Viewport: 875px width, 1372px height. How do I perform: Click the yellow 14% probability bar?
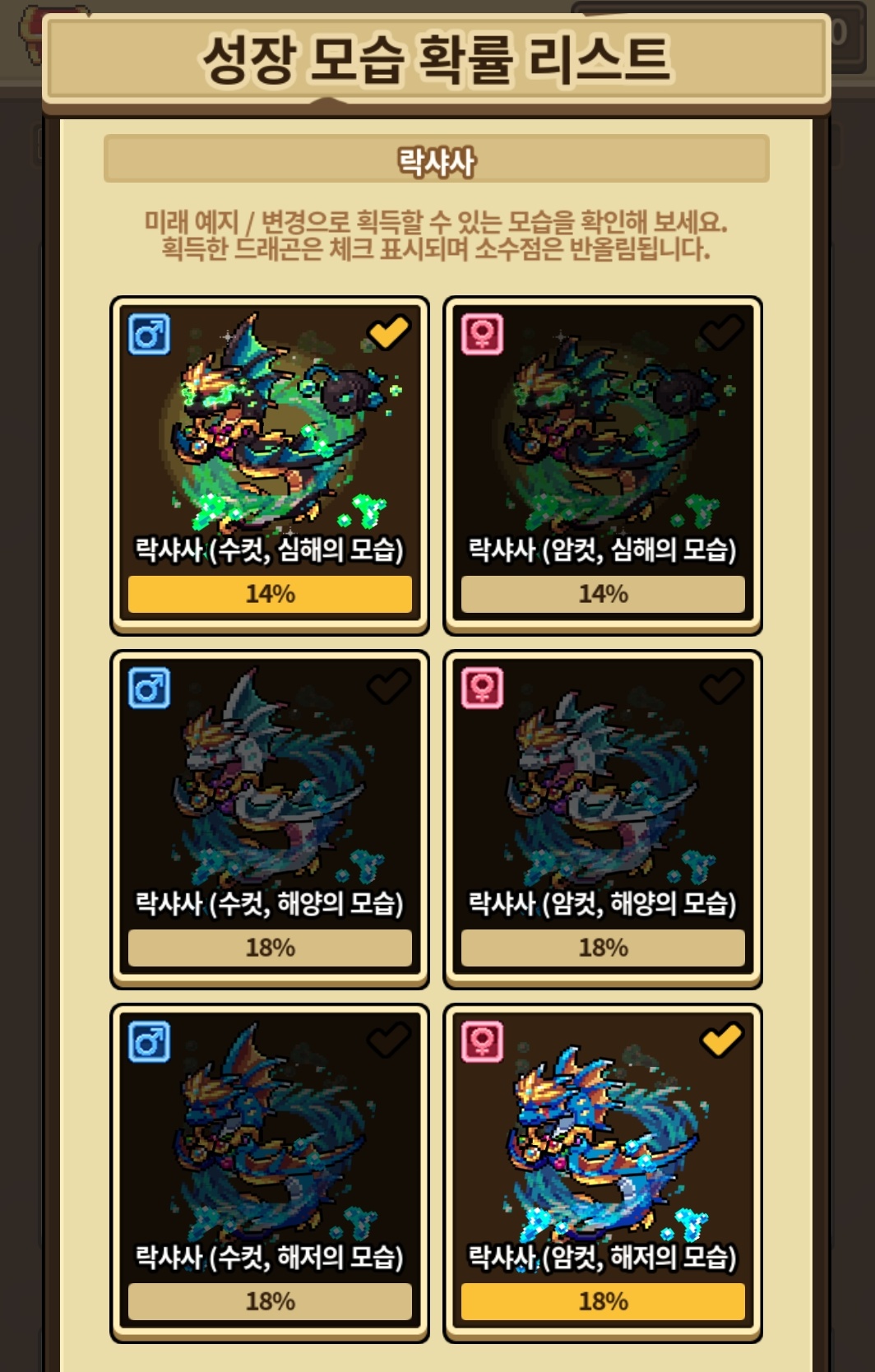tap(270, 594)
